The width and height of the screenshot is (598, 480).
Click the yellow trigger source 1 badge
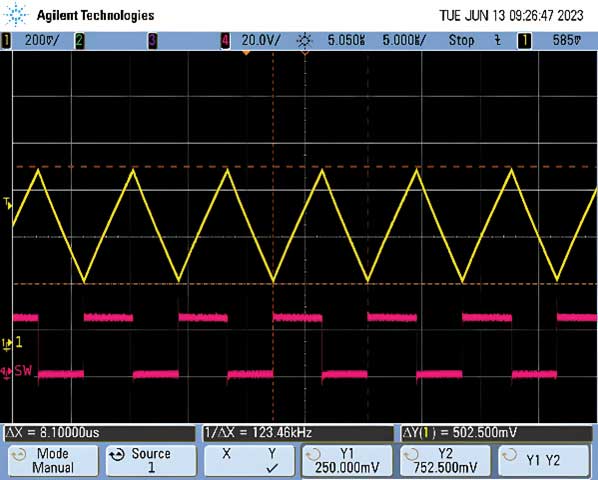click(524, 40)
